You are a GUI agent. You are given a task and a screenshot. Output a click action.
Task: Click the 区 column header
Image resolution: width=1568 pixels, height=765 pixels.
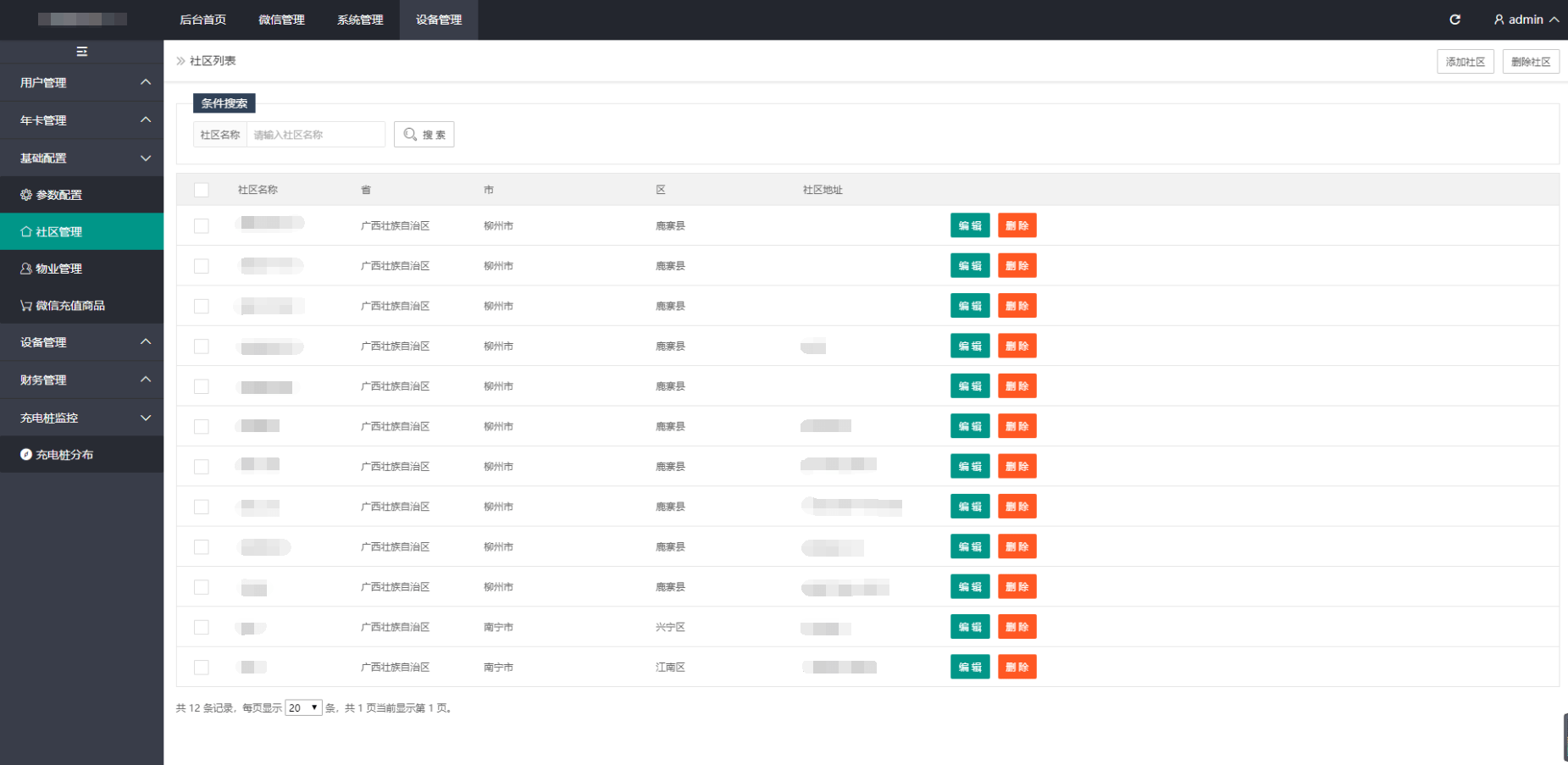(x=661, y=190)
